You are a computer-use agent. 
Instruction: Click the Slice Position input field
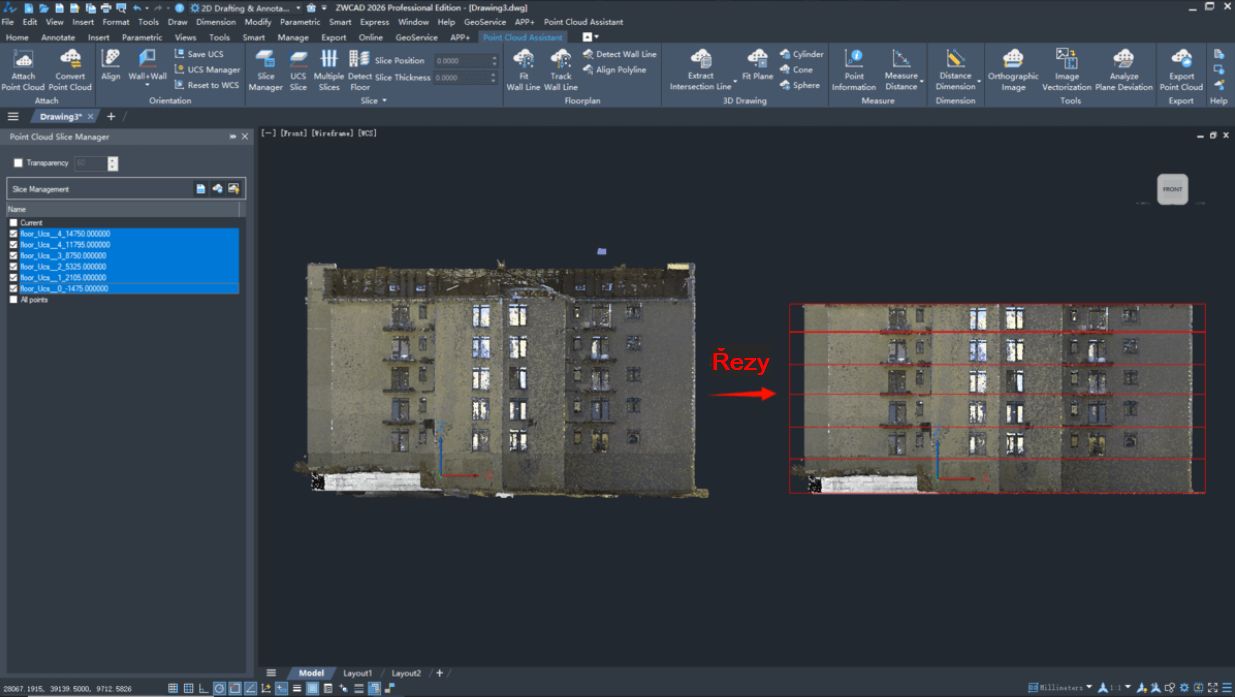461,61
